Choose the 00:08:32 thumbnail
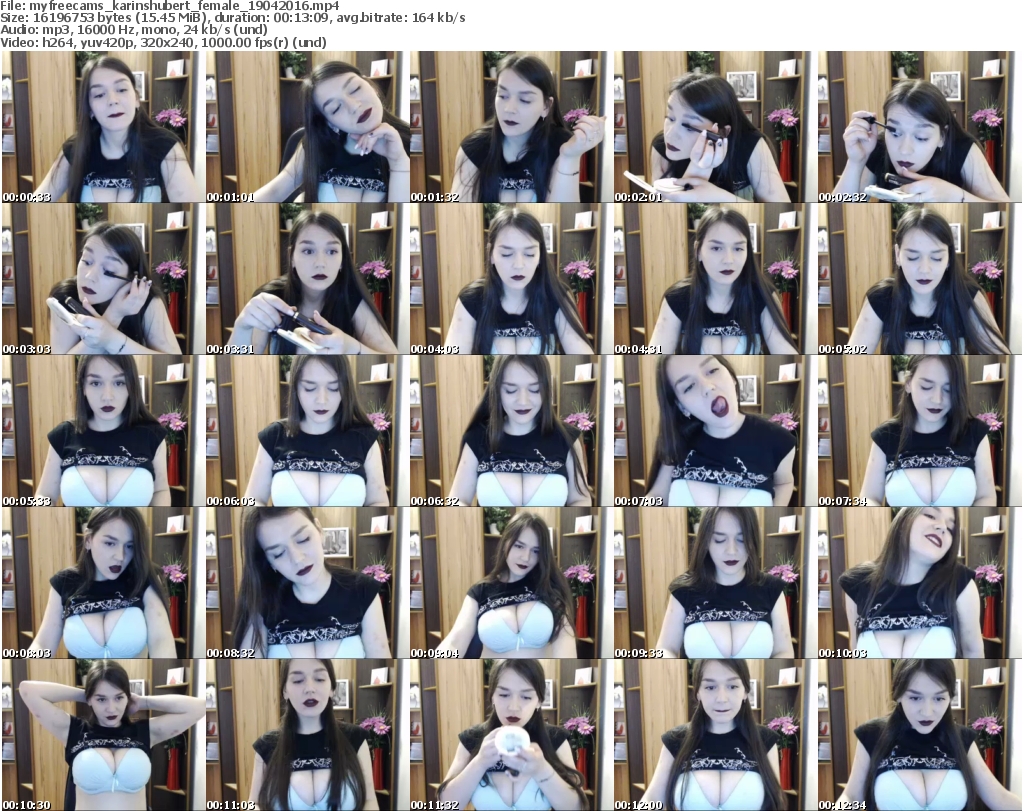The image size is (1024, 811). [x=308, y=583]
